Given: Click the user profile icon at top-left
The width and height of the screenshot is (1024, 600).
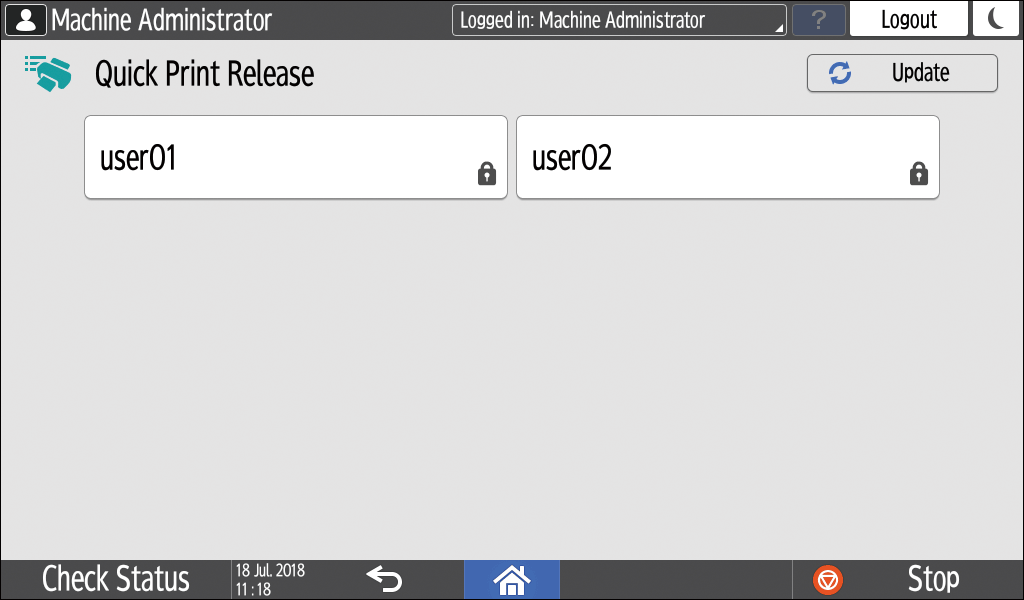Looking at the screenshot, I should click(25, 20).
